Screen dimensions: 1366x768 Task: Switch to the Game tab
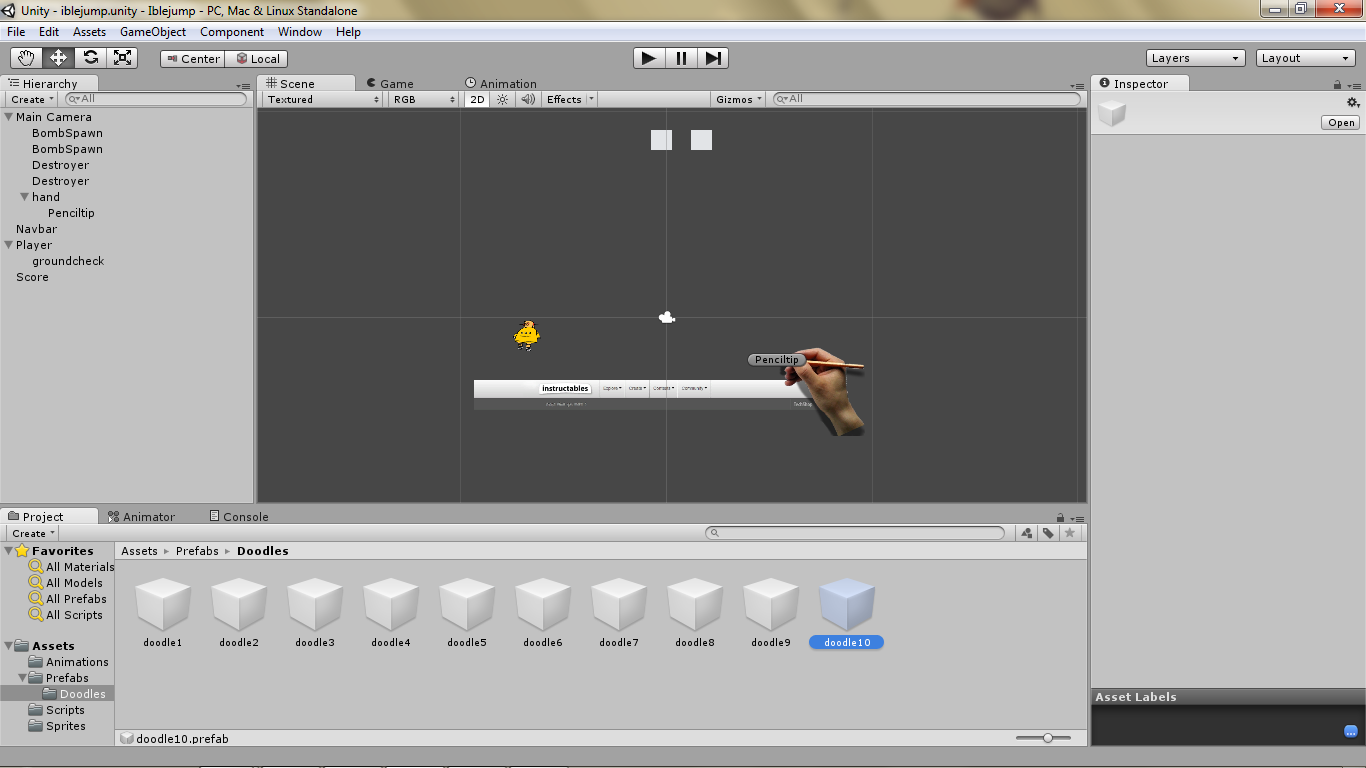(390, 84)
